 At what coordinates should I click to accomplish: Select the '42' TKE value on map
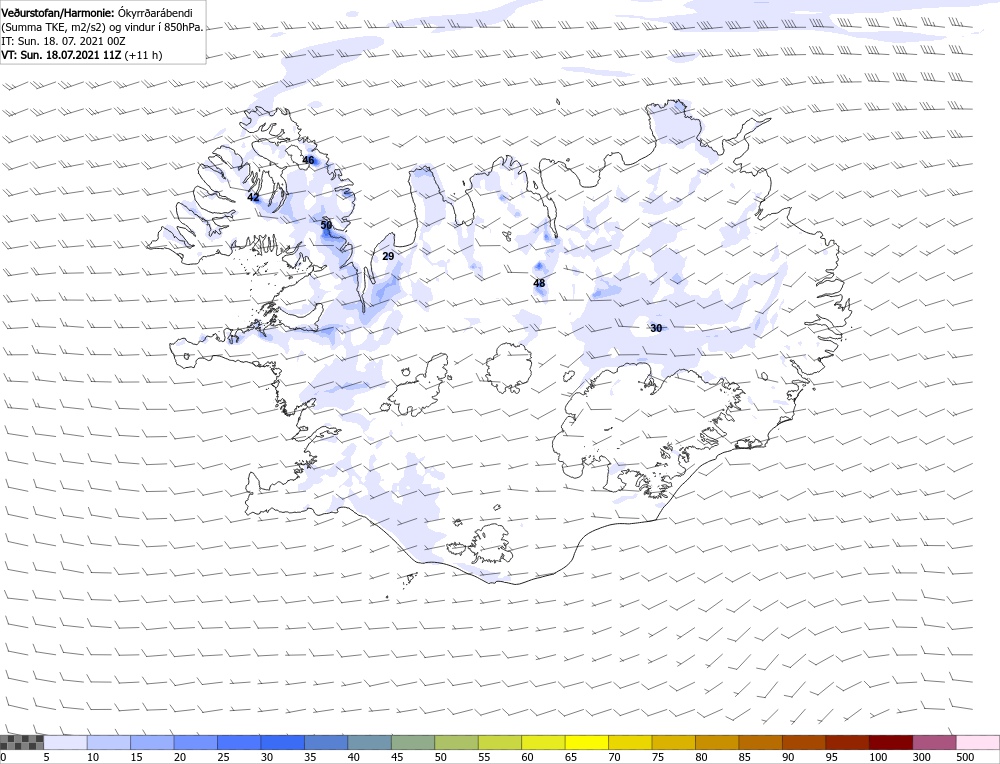pos(253,197)
